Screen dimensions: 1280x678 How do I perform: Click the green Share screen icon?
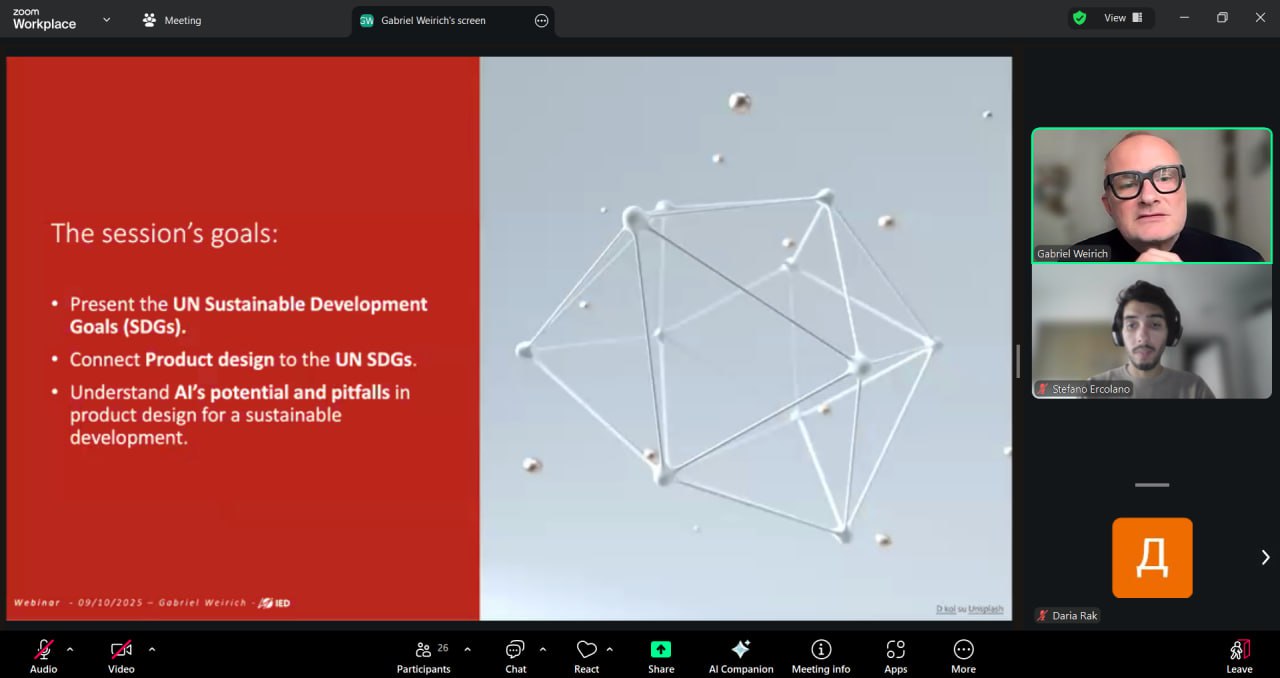point(661,650)
